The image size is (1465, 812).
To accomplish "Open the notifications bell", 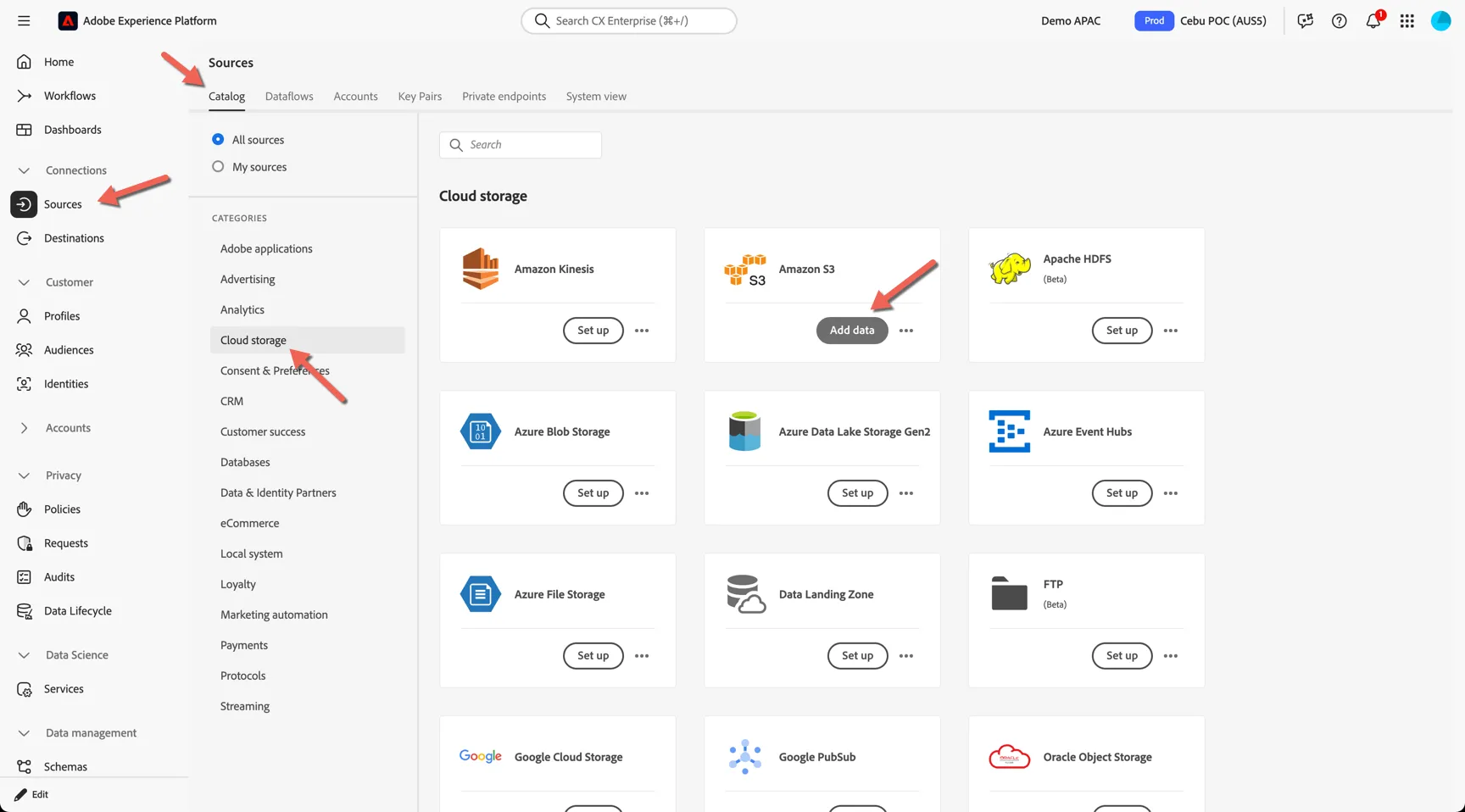I will pos(1373,20).
